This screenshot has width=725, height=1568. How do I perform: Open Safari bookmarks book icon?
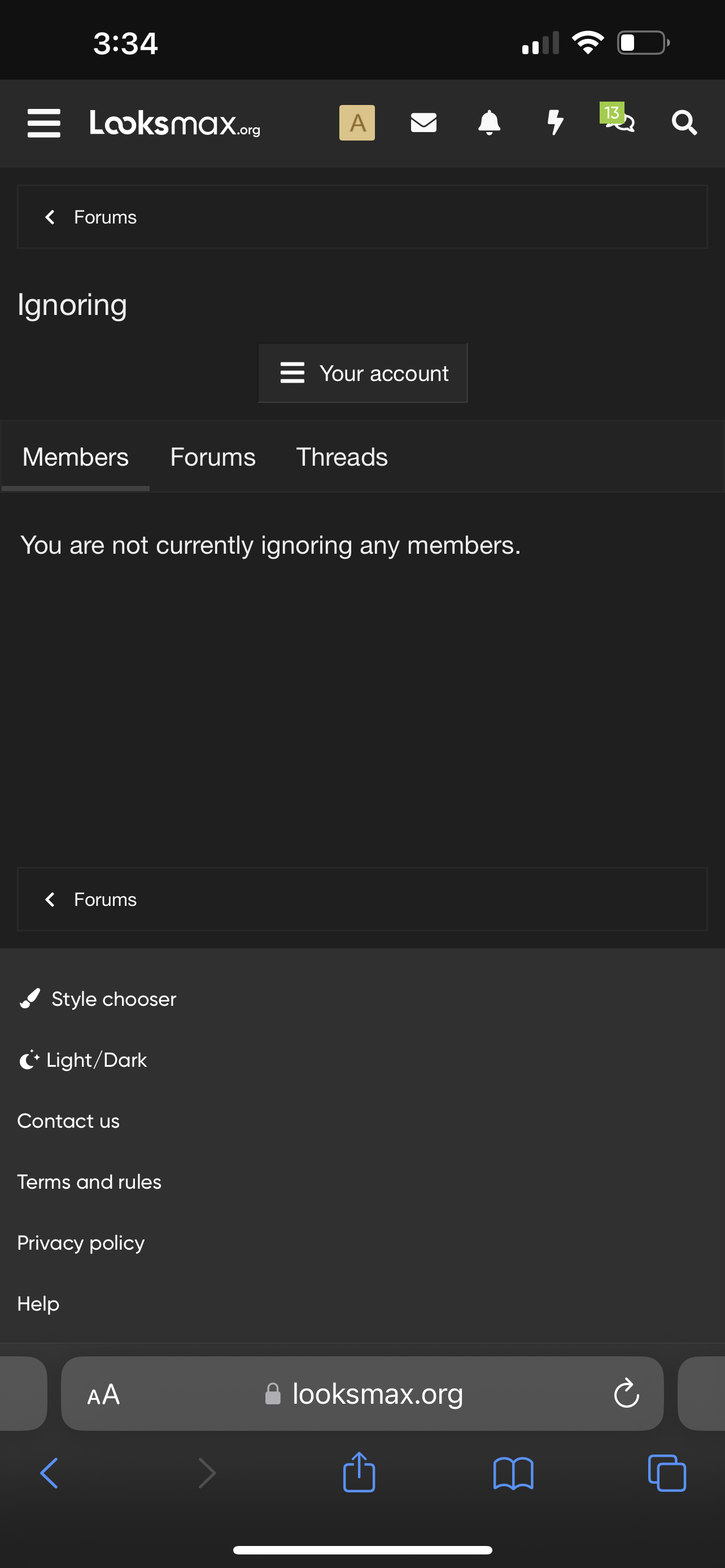click(x=513, y=1473)
